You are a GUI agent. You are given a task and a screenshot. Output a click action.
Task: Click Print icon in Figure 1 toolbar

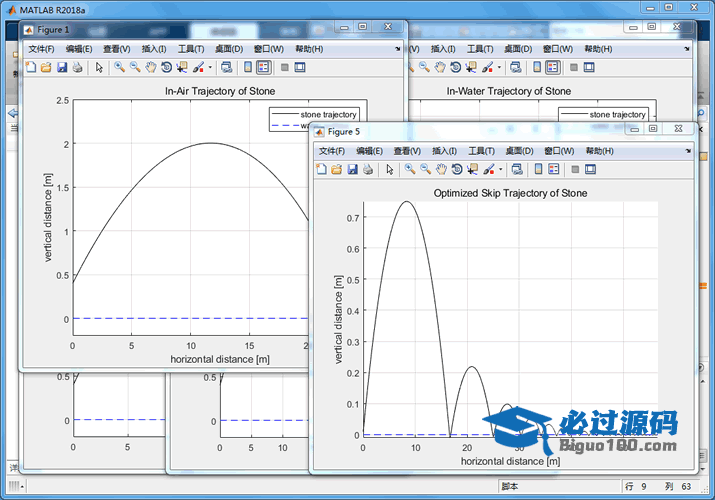point(78,67)
